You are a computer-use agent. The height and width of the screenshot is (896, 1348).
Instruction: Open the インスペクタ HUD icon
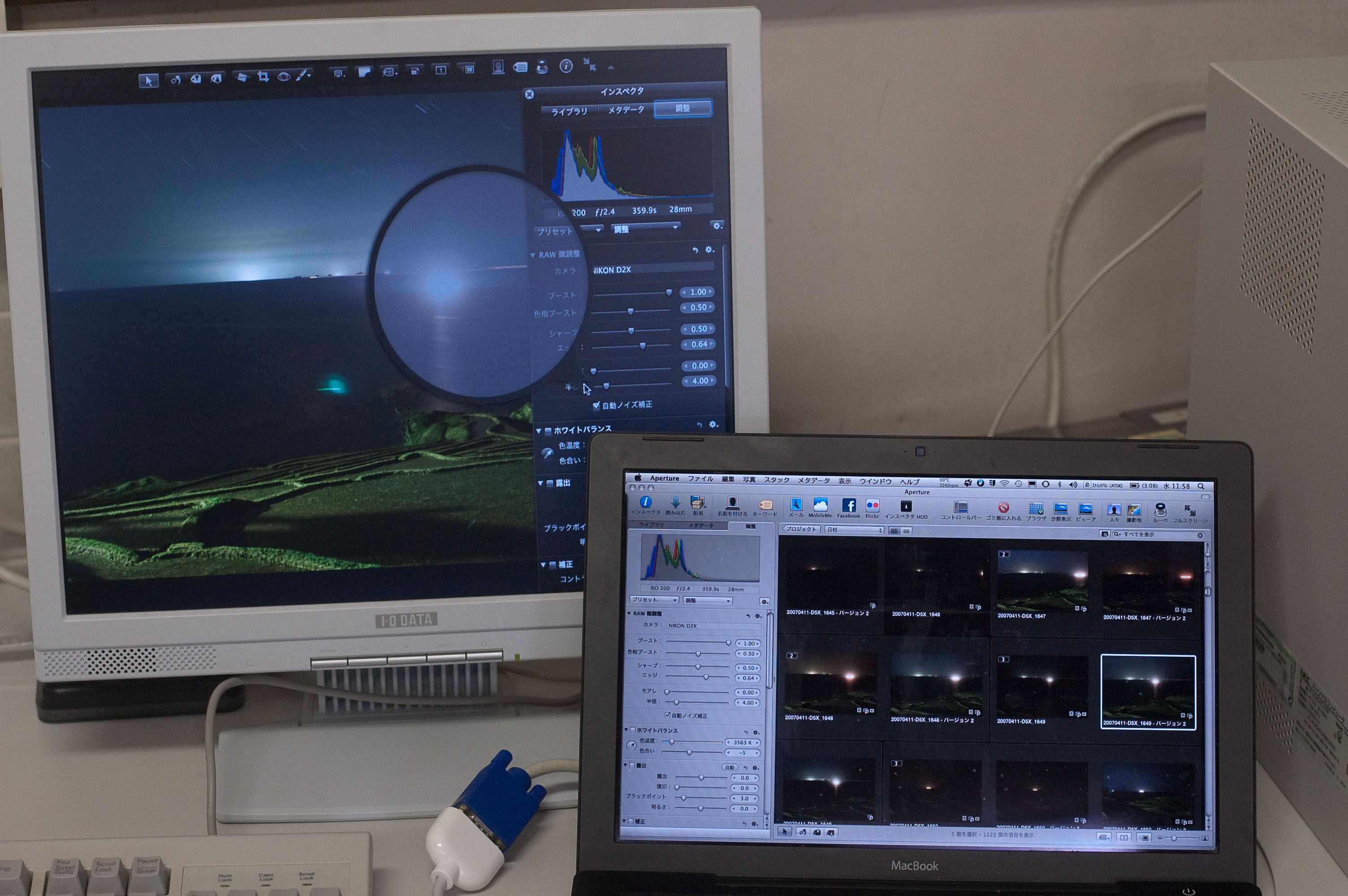[906, 506]
